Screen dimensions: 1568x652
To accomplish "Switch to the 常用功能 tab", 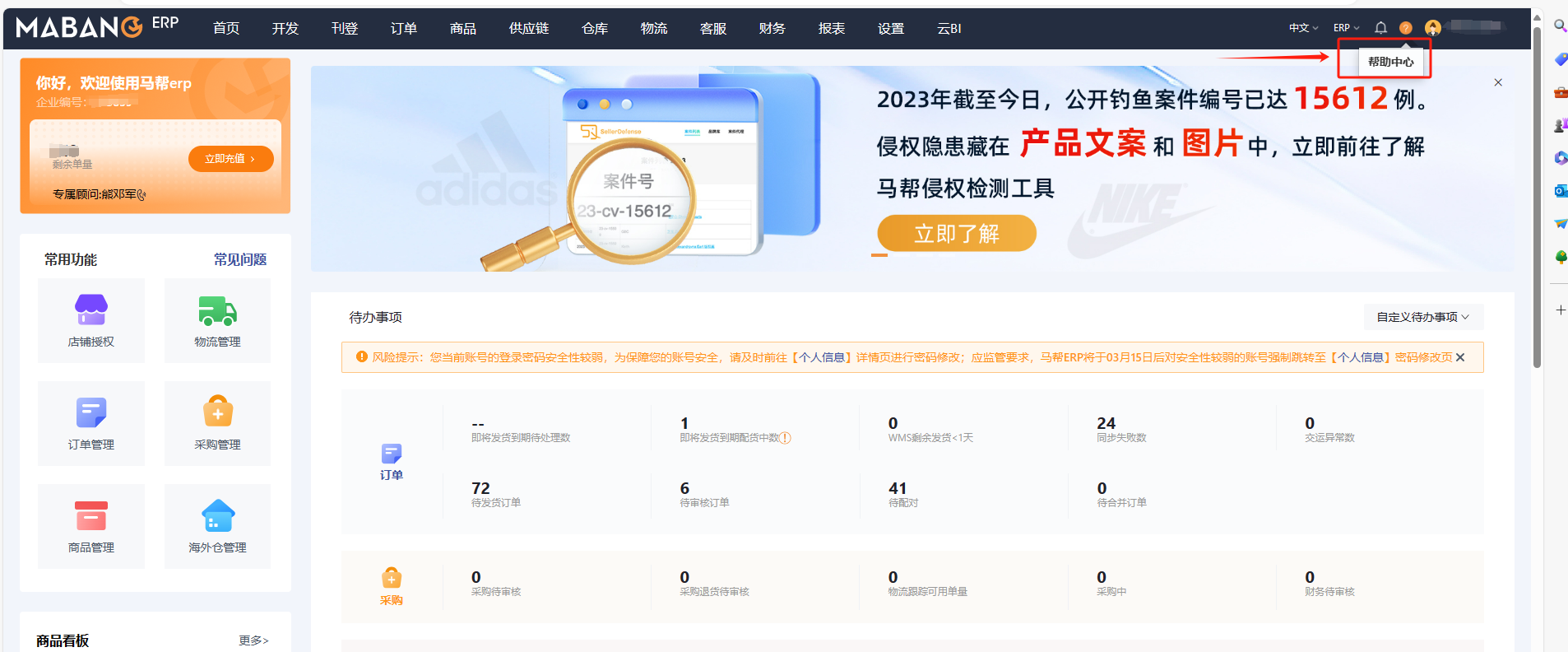I will click(x=71, y=259).
